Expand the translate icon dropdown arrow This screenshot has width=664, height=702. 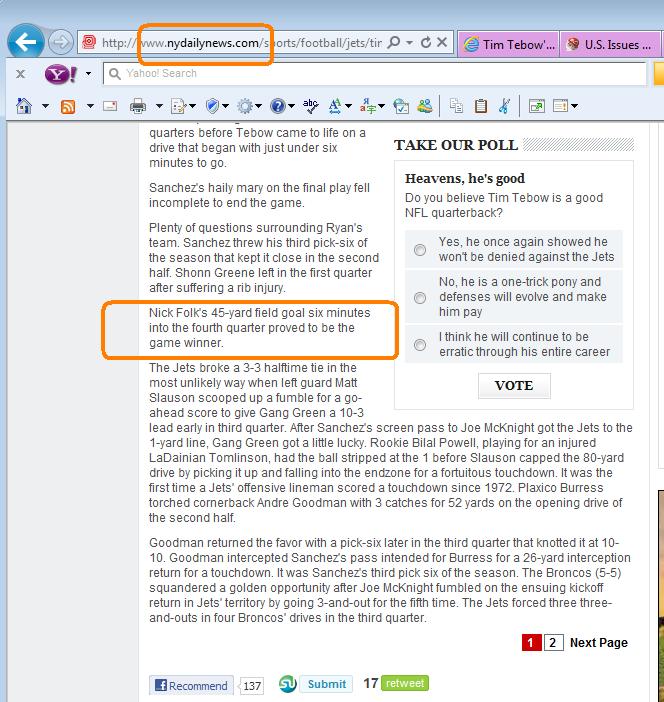[381, 106]
